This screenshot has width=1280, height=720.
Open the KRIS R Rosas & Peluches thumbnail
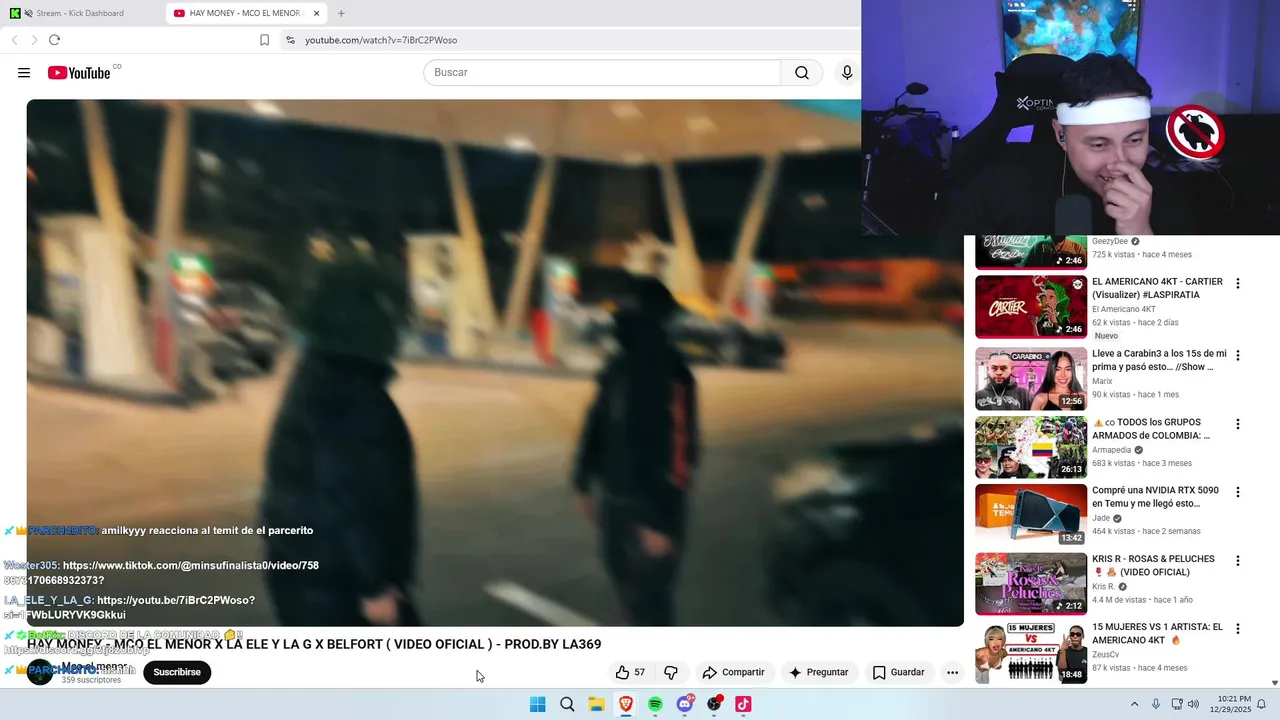[1031, 584]
